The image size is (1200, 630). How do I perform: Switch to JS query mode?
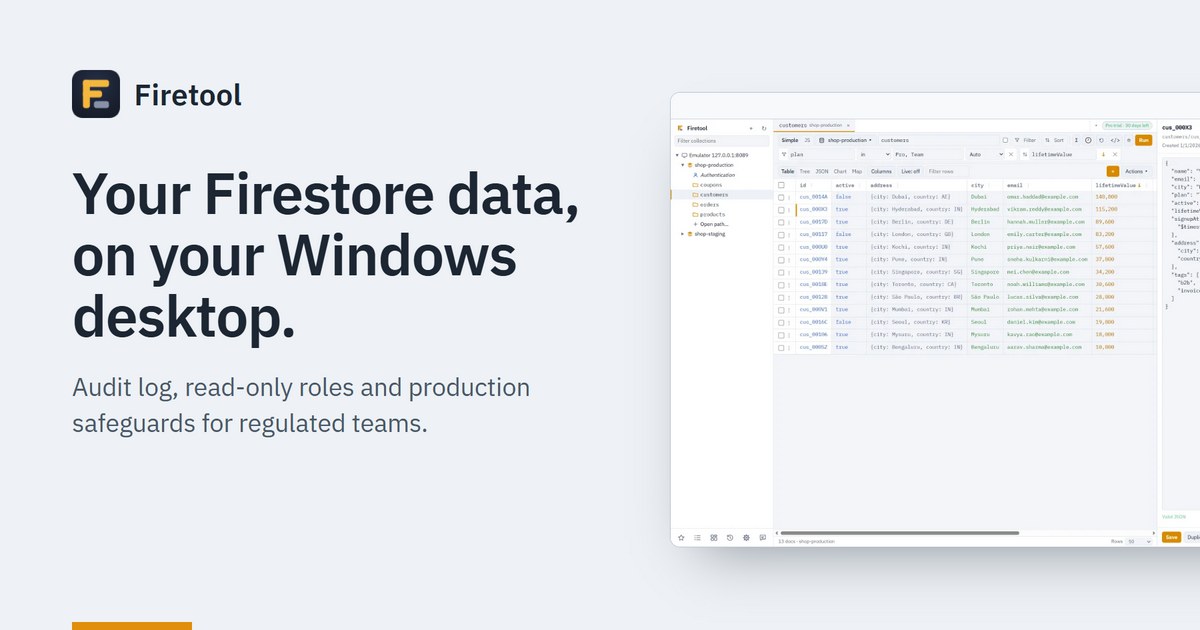[807, 140]
